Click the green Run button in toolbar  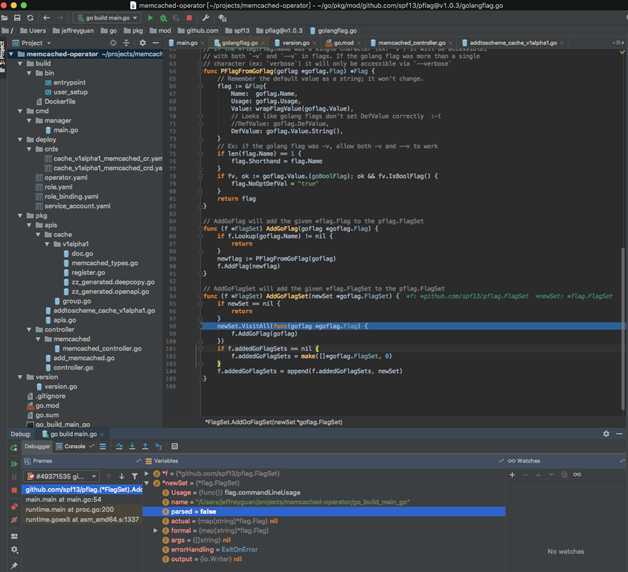click(151, 18)
